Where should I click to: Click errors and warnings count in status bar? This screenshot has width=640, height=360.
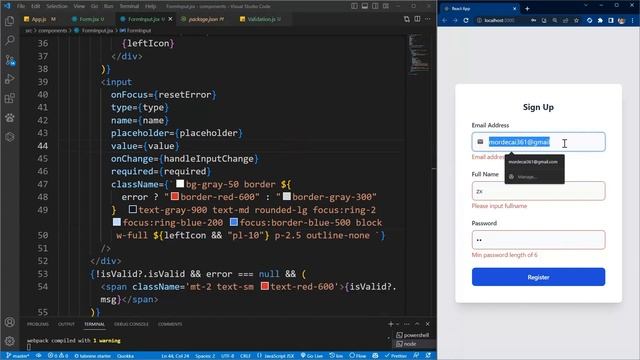[x=58, y=356]
